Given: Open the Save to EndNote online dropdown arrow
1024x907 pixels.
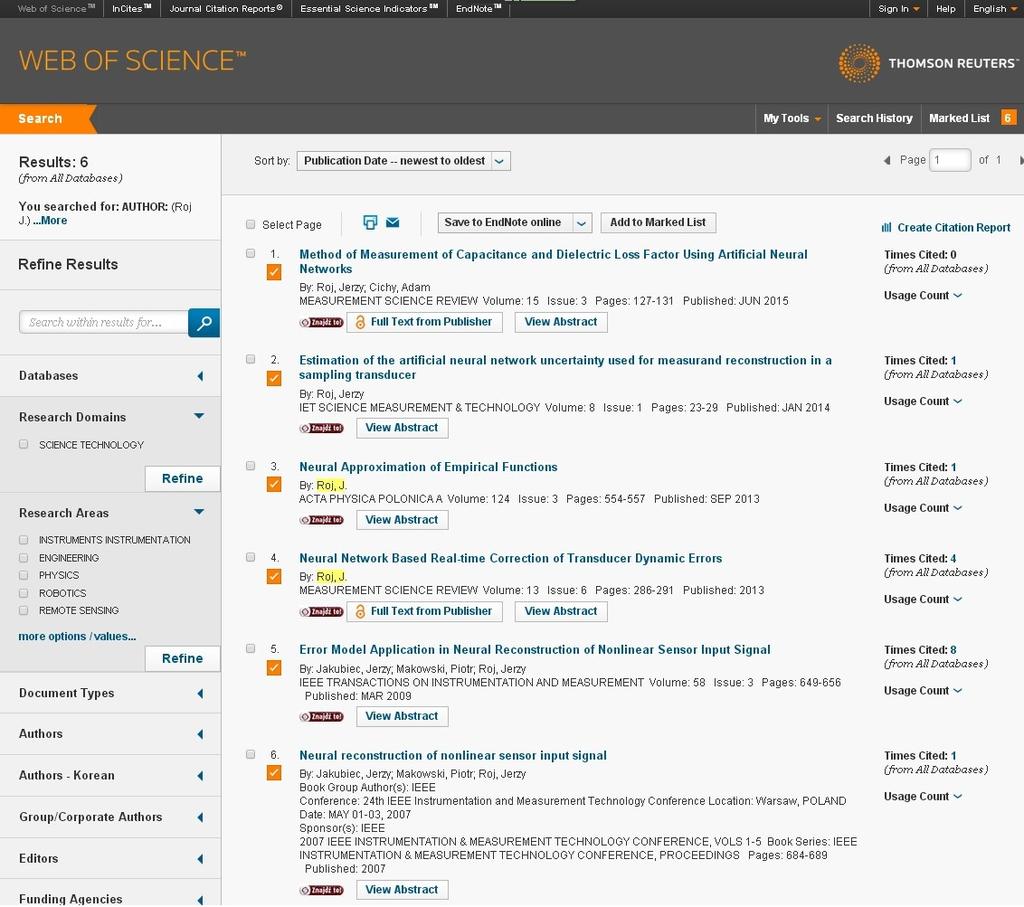Looking at the screenshot, I should [x=581, y=223].
